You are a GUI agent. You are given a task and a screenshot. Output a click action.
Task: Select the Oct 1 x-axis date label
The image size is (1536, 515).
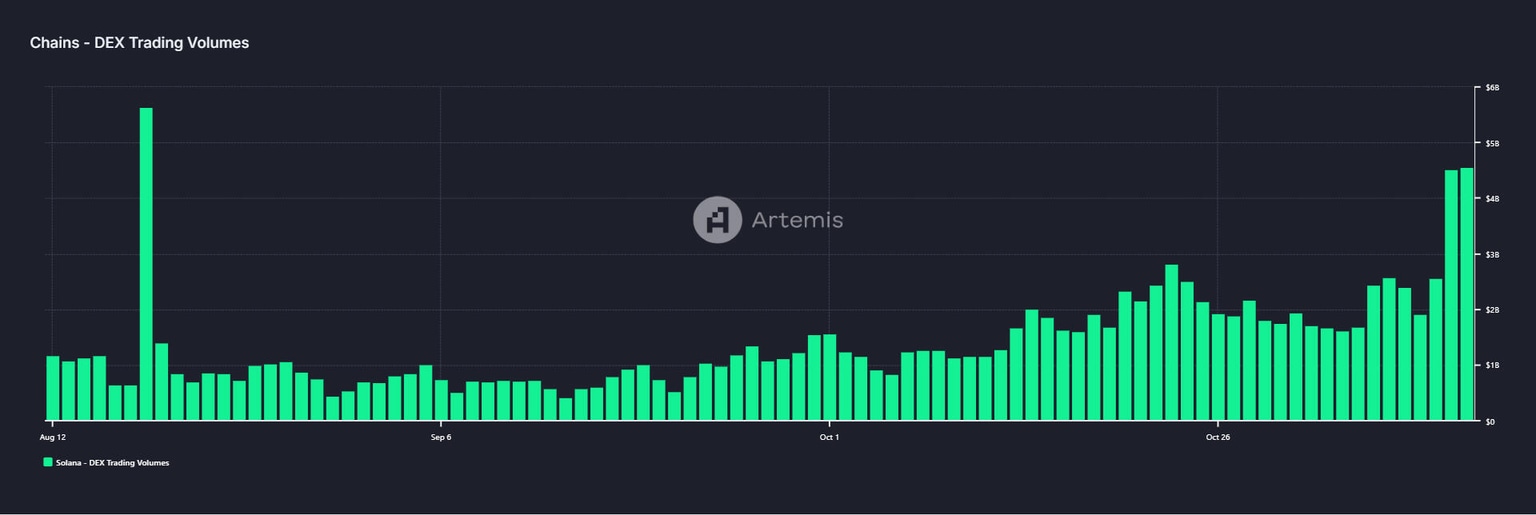pyautogui.click(x=829, y=437)
